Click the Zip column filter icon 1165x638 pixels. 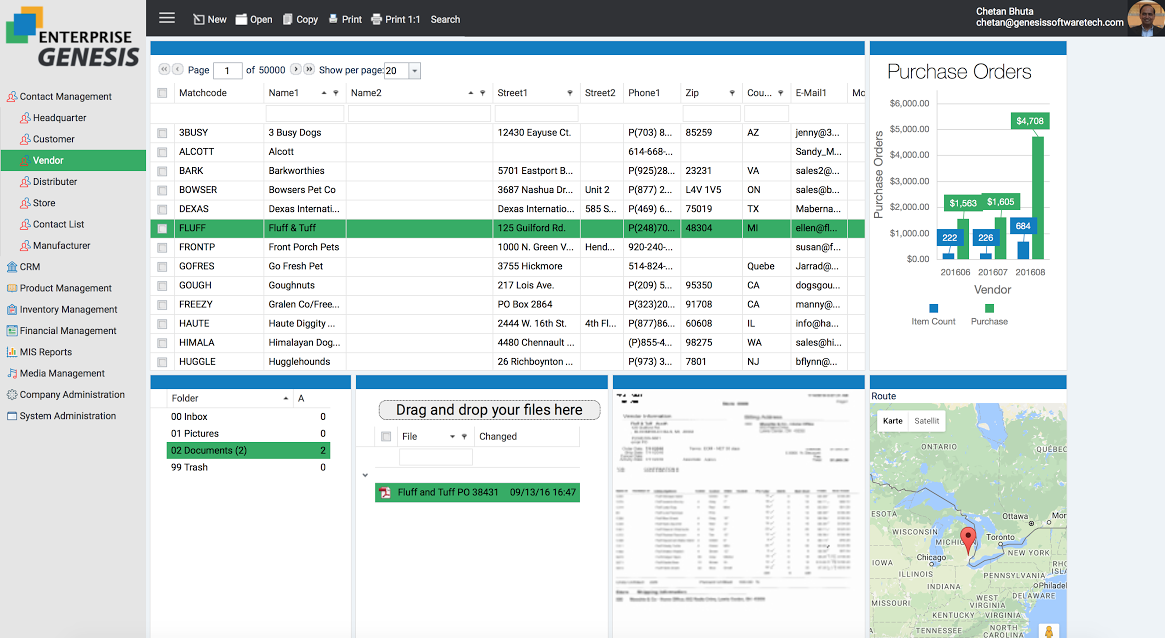click(732, 93)
